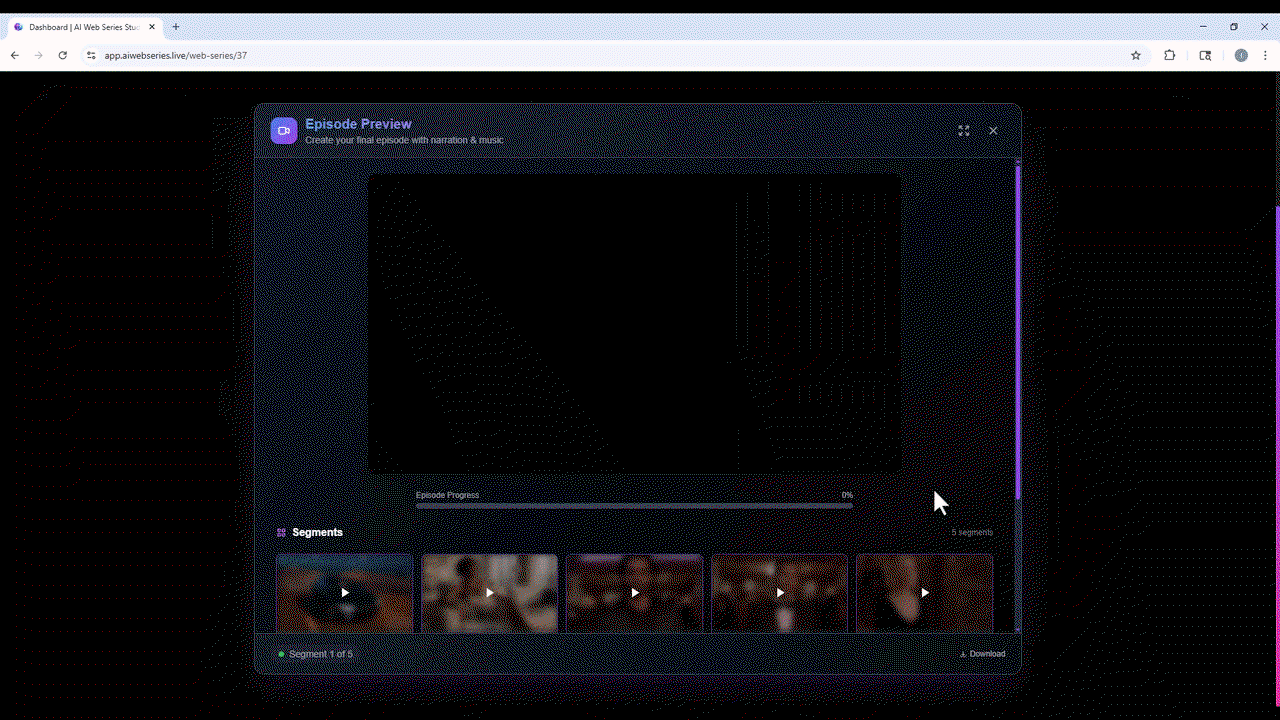Bookmark this page with the star icon
The width and height of the screenshot is (1280, 720).
click(x=1136, y=56)
